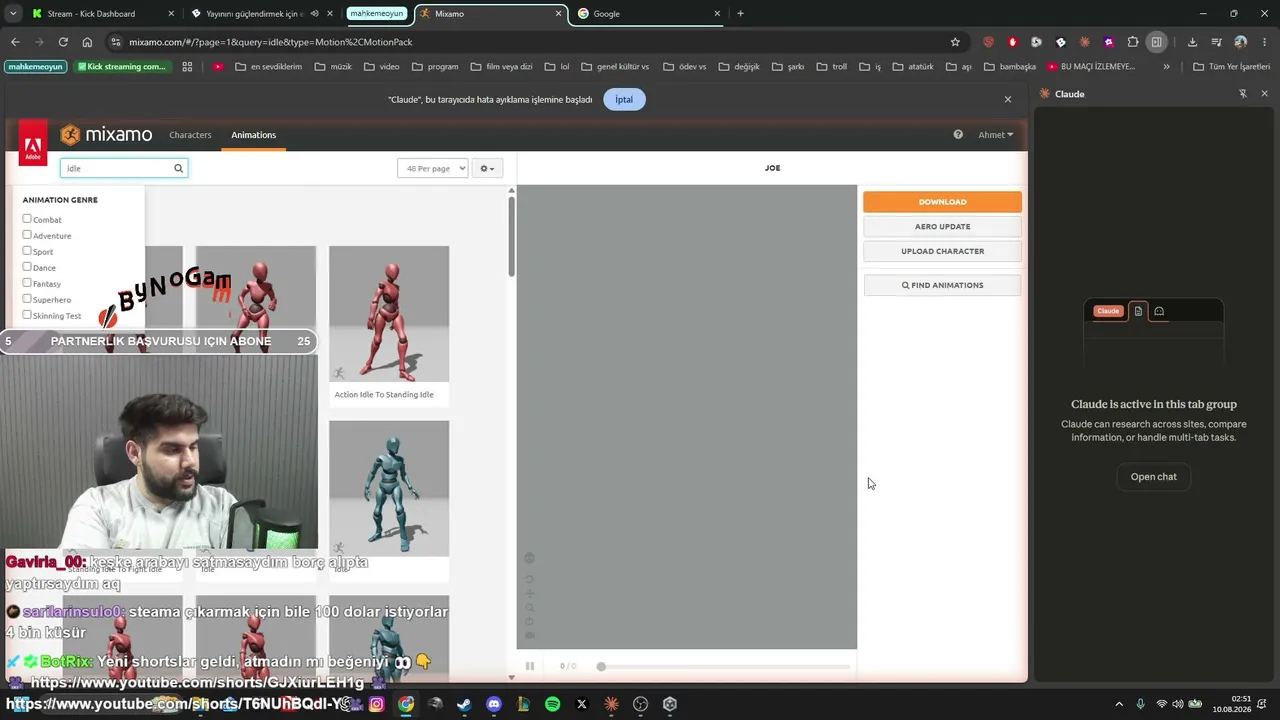Switch to the Stream - Kick Dashboard tab
Screen dimensions: 1280x720
pyautogui.click(x=102, y=14)
